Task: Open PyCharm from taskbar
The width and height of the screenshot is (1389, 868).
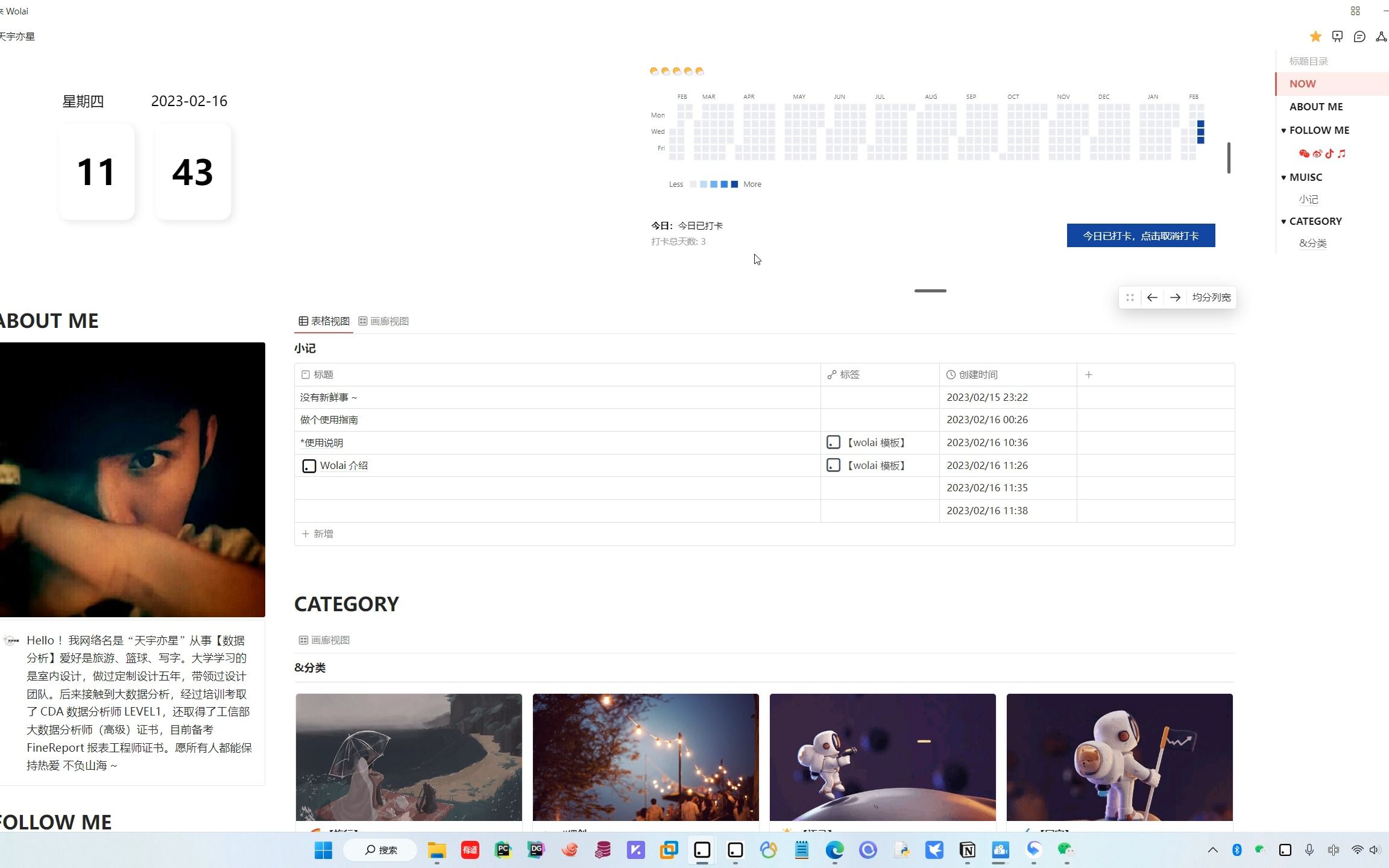Action: click(x=503, y=850)
